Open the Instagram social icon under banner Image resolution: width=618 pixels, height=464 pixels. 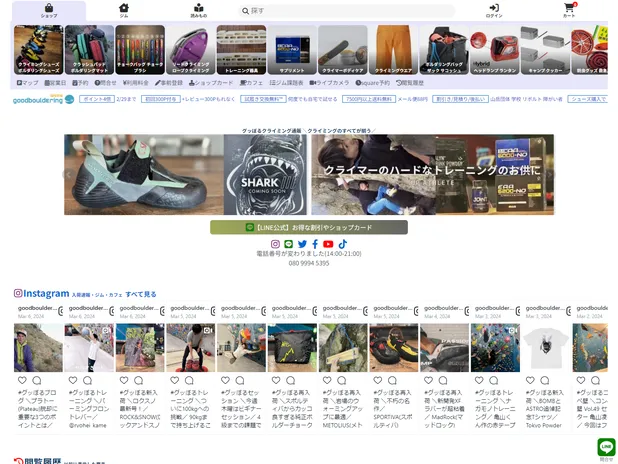coord(275,244)
